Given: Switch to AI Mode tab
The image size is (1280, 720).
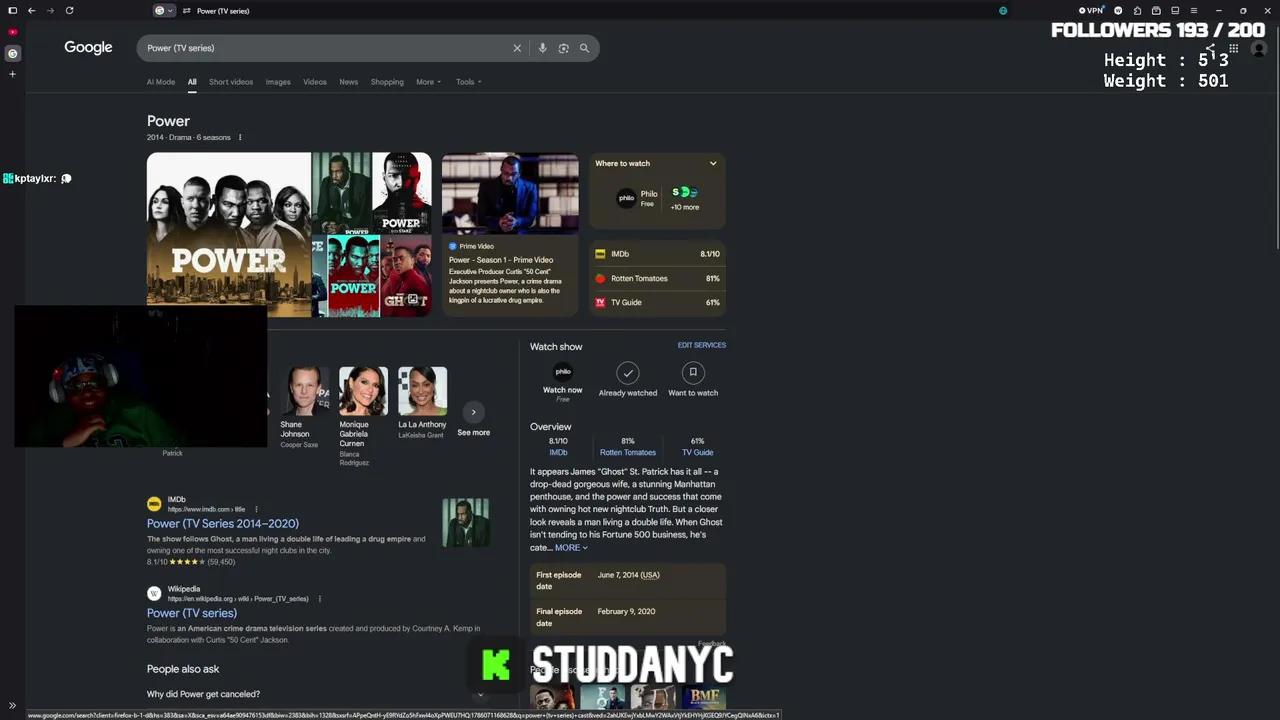Looking at the screenshot, I should pyautogui.click(x=161, y=82).
